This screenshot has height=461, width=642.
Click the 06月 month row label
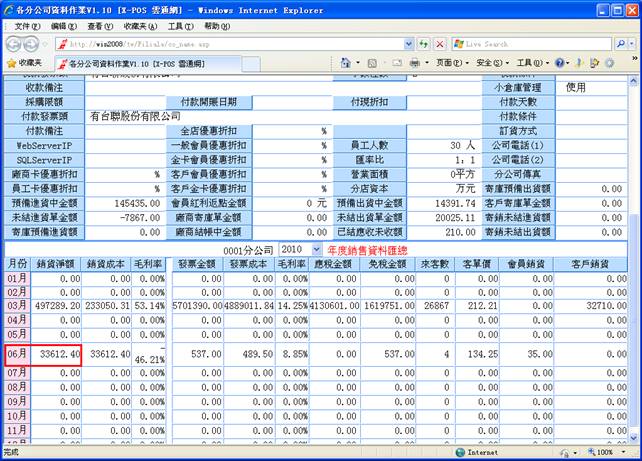pos(17,353)
